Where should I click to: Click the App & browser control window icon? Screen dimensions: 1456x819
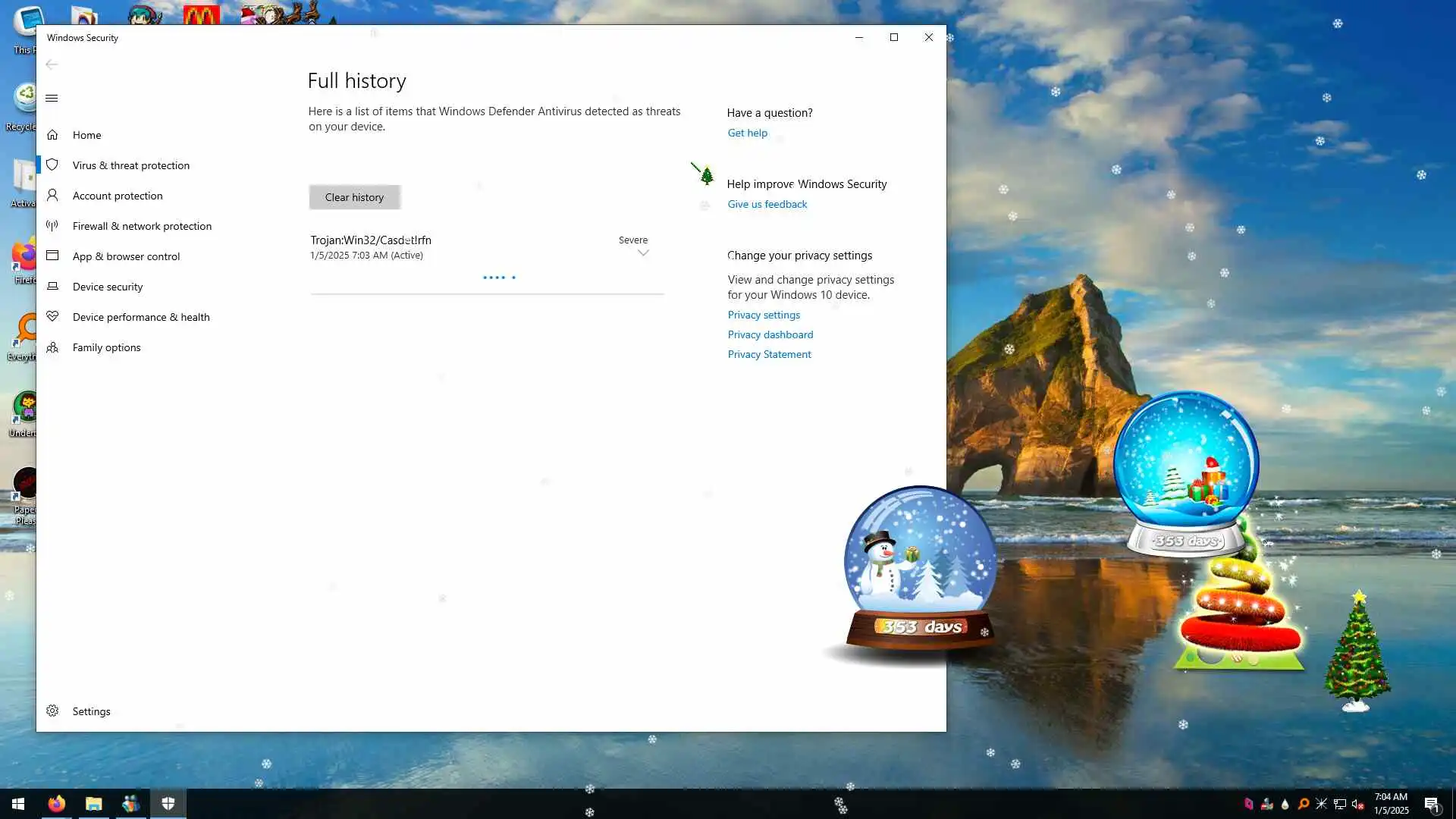click(52, 256)
